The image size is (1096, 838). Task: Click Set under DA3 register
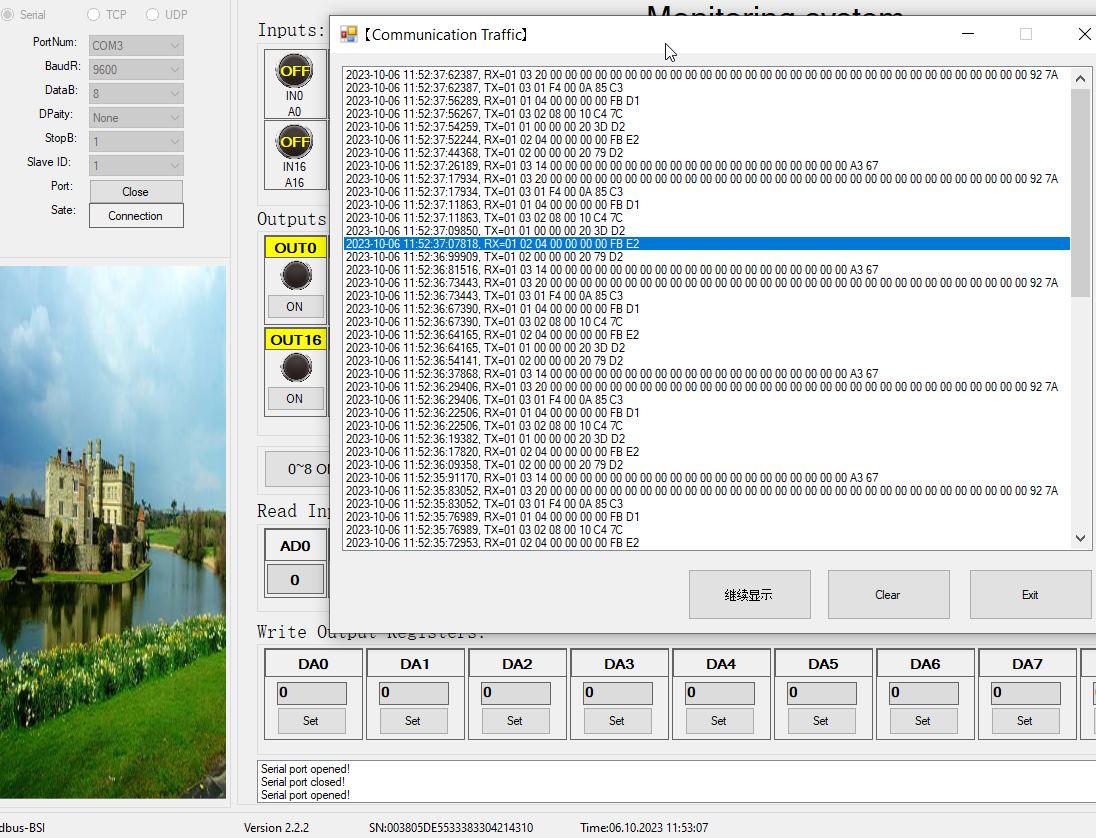(616, 720)
